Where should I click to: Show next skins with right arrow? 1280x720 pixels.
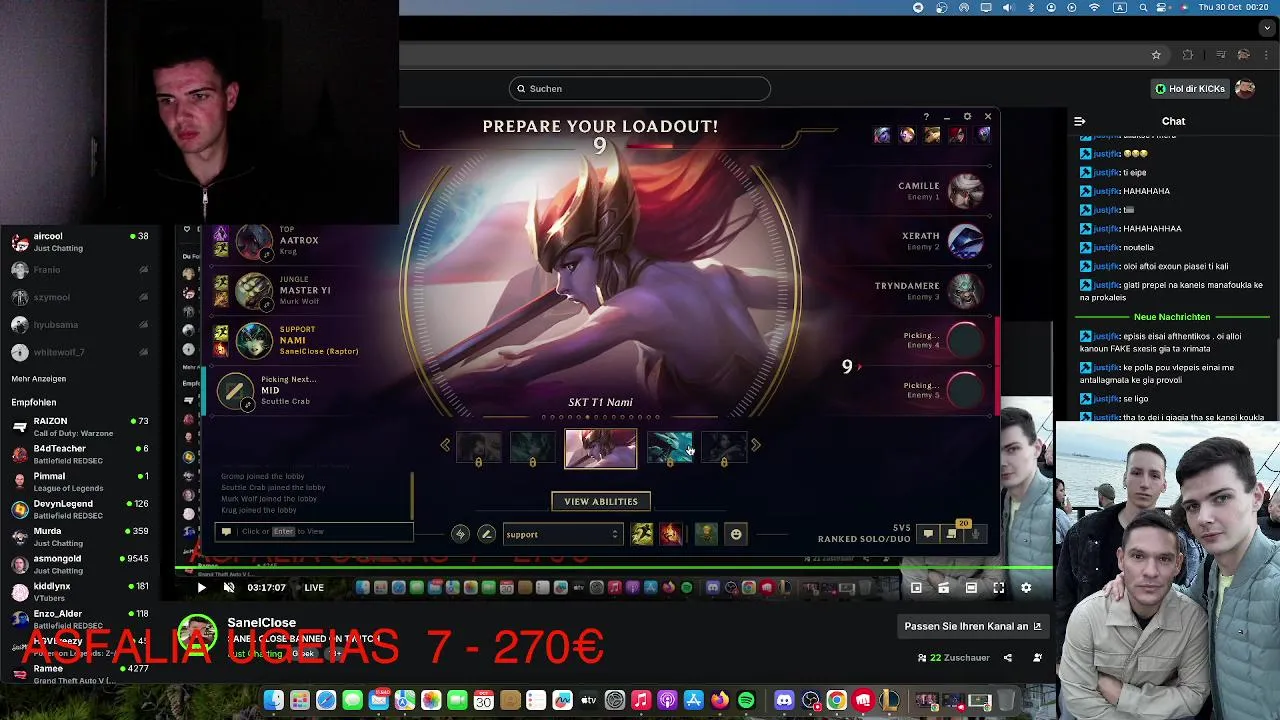(756, 445)
